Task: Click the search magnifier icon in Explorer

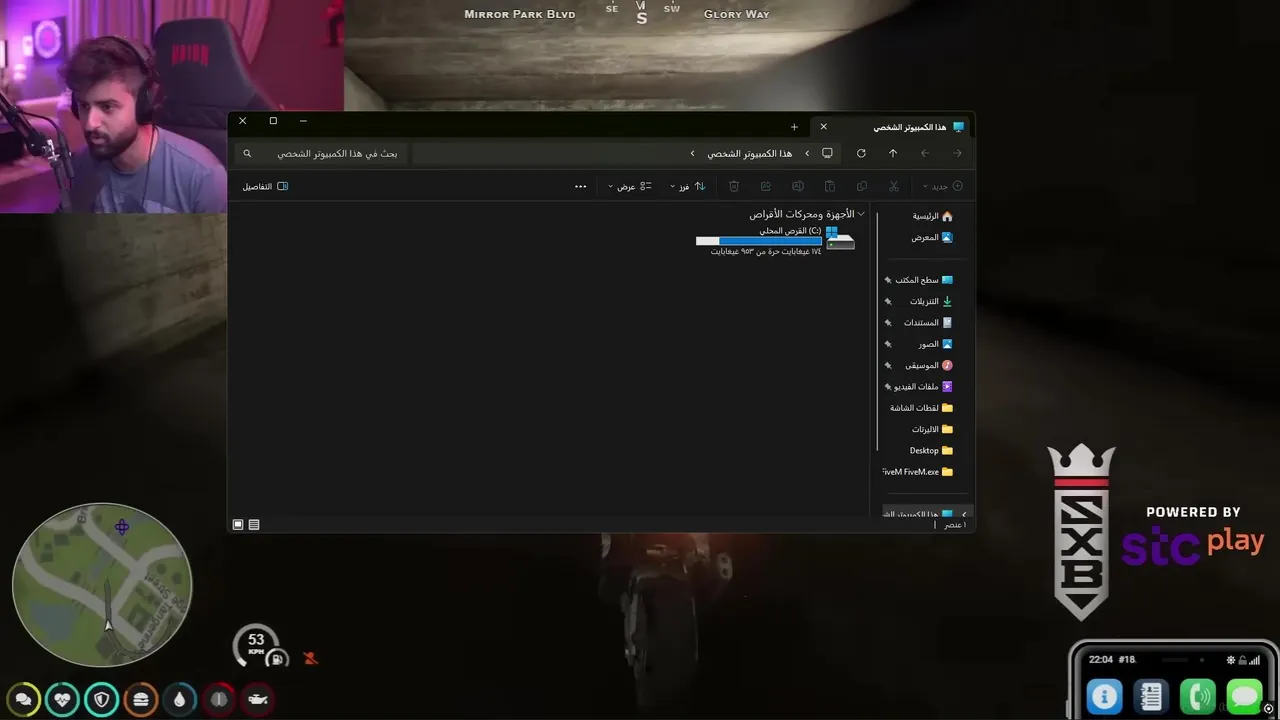Action: coord(248,153)
